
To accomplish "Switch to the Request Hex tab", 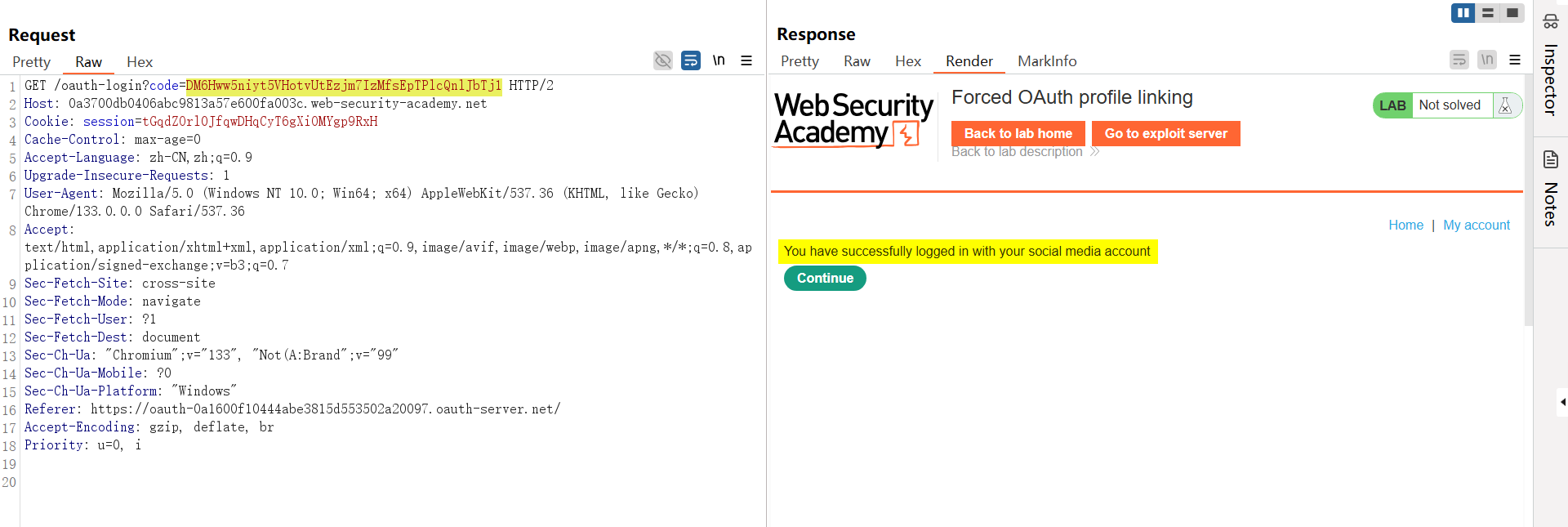I will coord(140,62).
